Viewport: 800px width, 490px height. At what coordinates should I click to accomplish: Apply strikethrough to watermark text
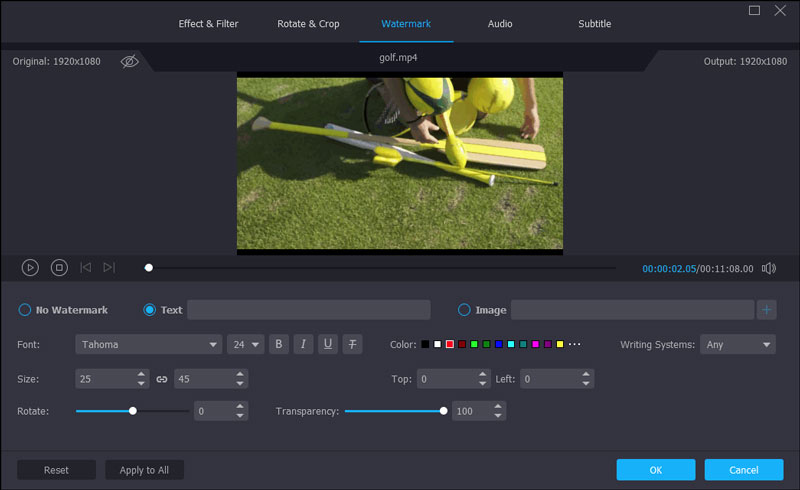click(x=352, y=344)
